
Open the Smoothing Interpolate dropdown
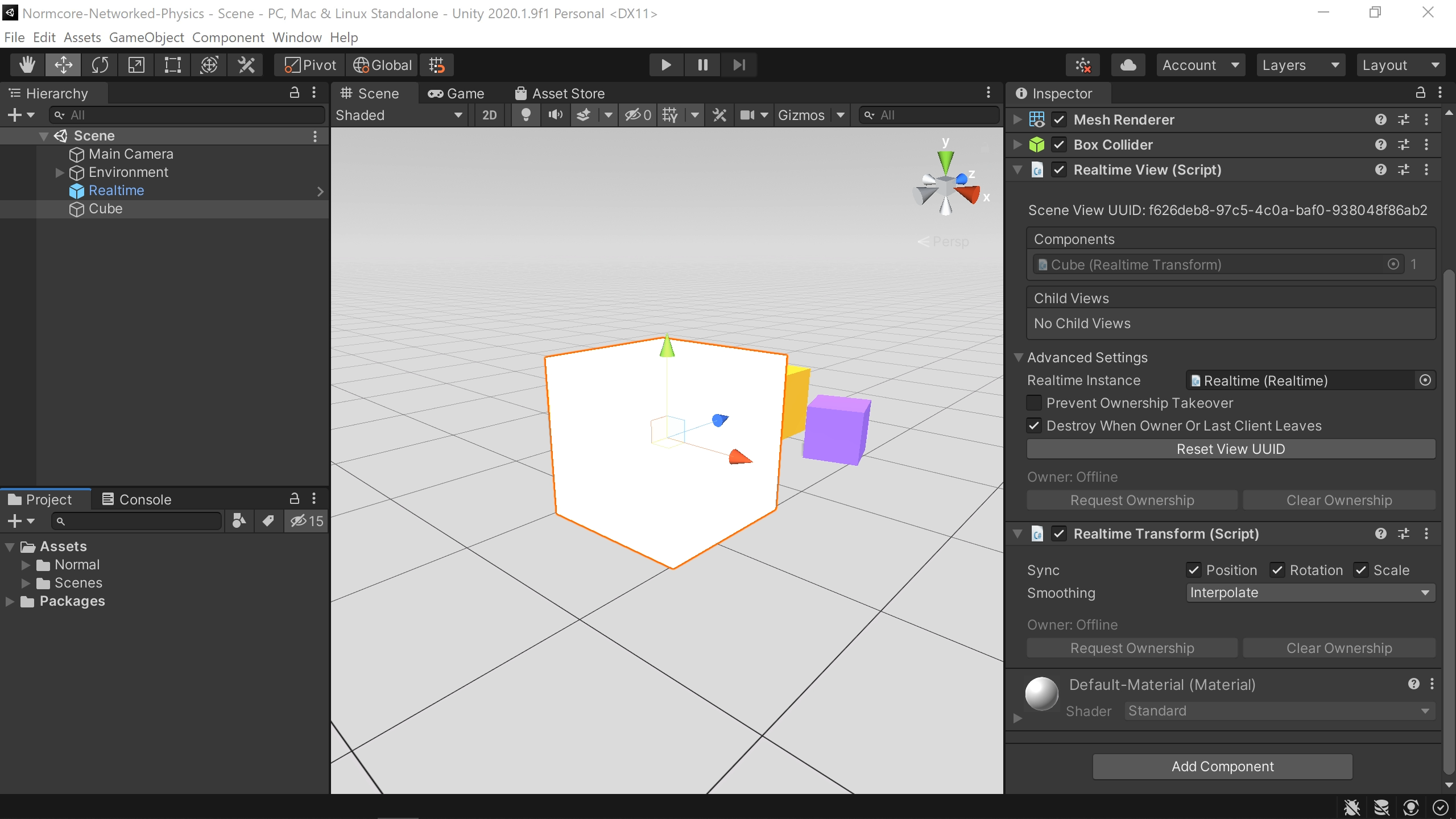1310,593
